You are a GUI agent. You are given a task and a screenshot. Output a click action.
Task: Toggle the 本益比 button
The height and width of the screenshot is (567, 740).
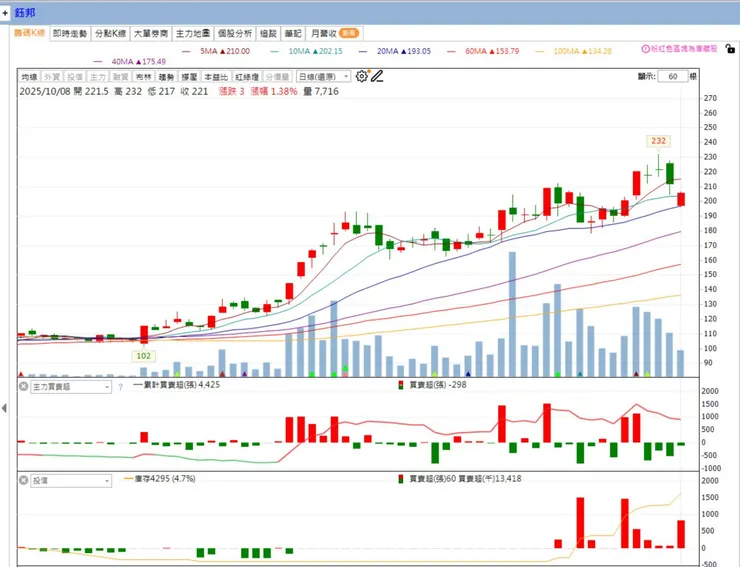[216, 76]
